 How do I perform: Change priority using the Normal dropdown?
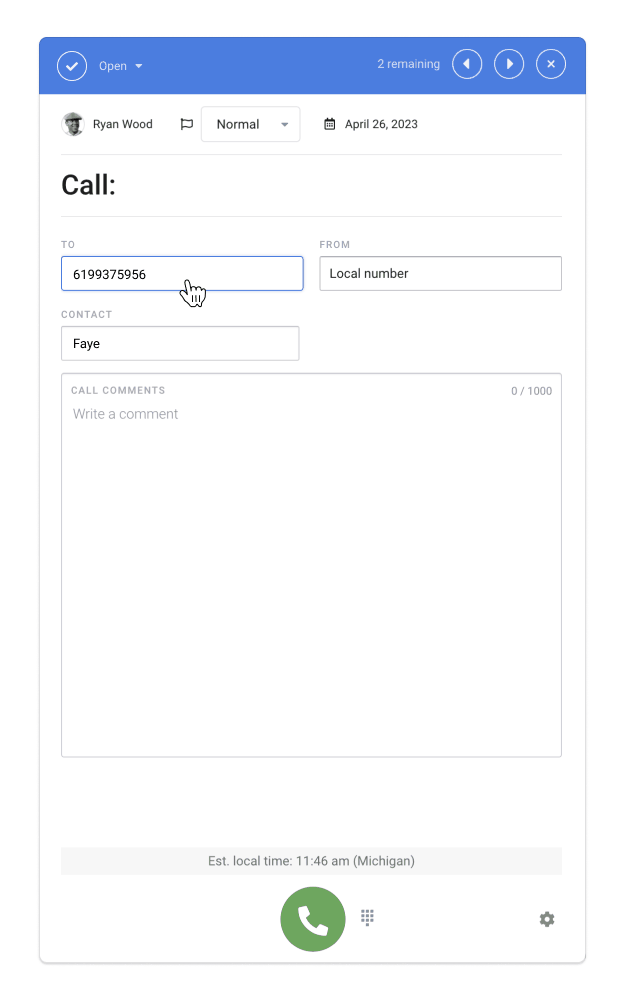[x=250, y=123]
